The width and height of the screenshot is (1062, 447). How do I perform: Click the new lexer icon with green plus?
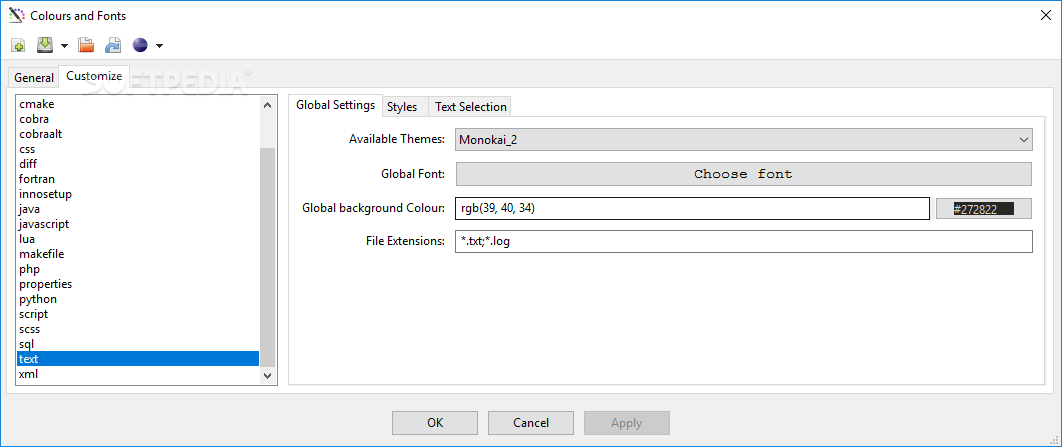point(18,46)
